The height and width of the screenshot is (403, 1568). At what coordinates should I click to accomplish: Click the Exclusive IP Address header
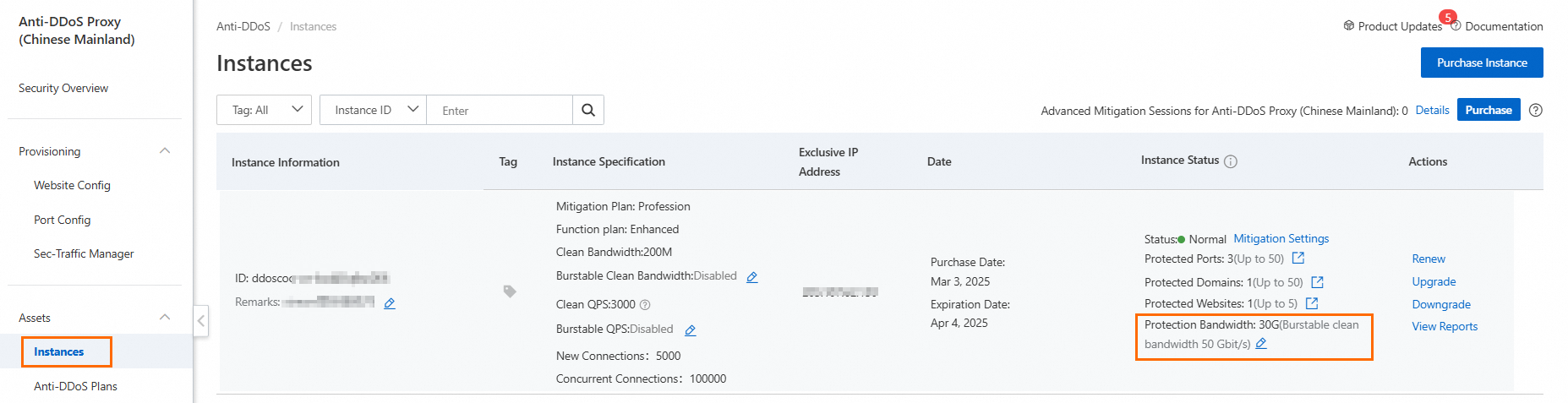(x=828, y=161)
